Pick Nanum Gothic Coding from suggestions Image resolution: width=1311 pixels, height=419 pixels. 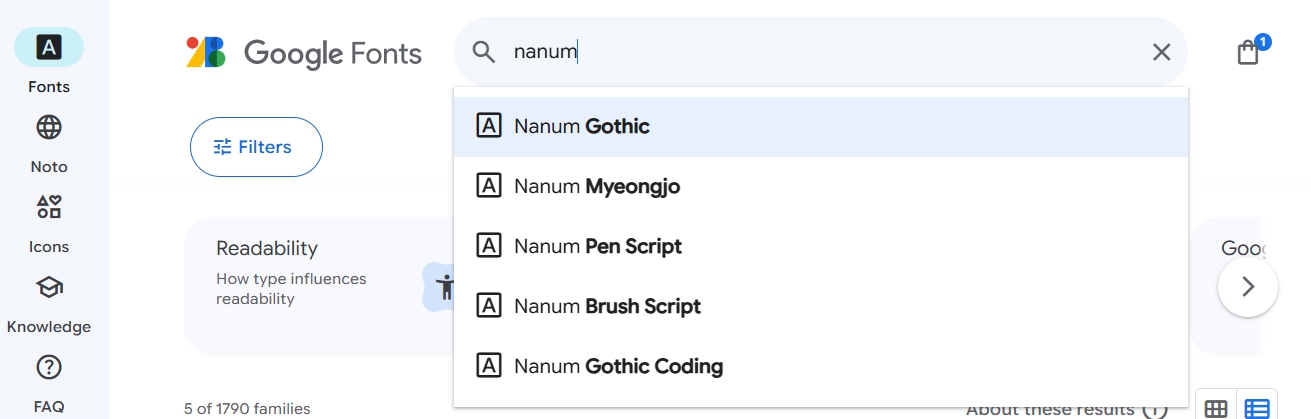(x=821, y=367)
